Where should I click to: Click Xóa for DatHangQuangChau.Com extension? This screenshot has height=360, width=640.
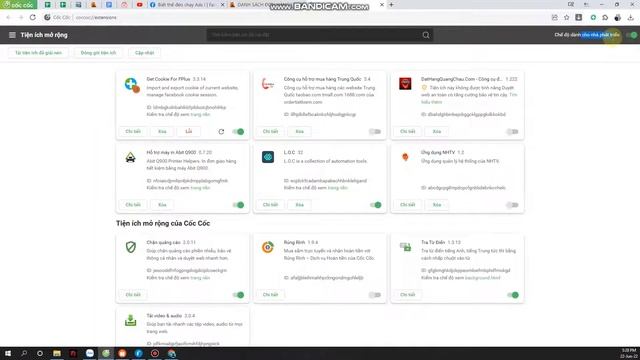click(437, 131)
